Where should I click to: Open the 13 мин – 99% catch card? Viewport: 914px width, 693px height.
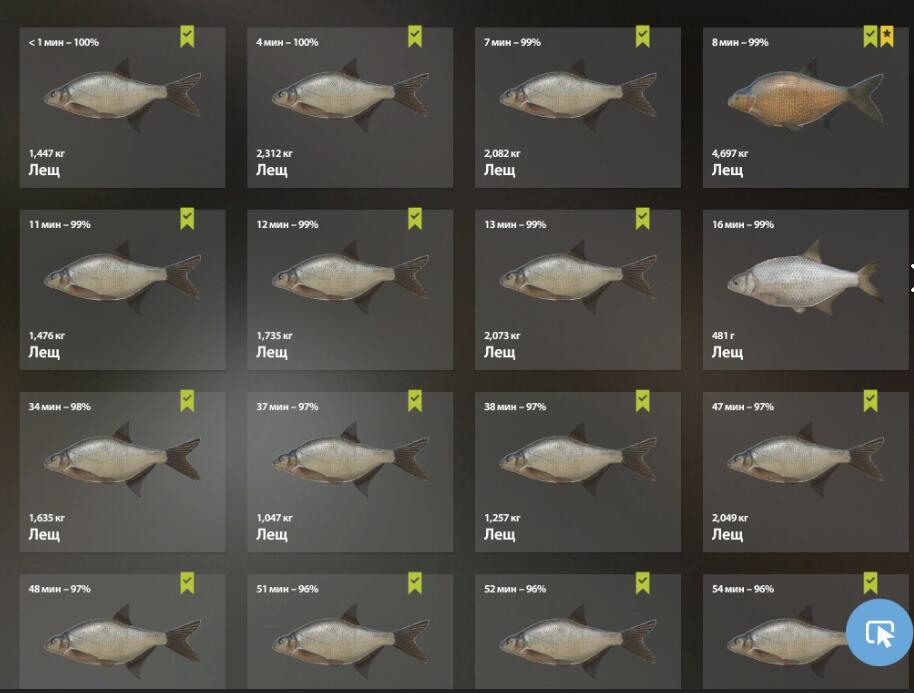pyautogui.click(x=578, y=290)
